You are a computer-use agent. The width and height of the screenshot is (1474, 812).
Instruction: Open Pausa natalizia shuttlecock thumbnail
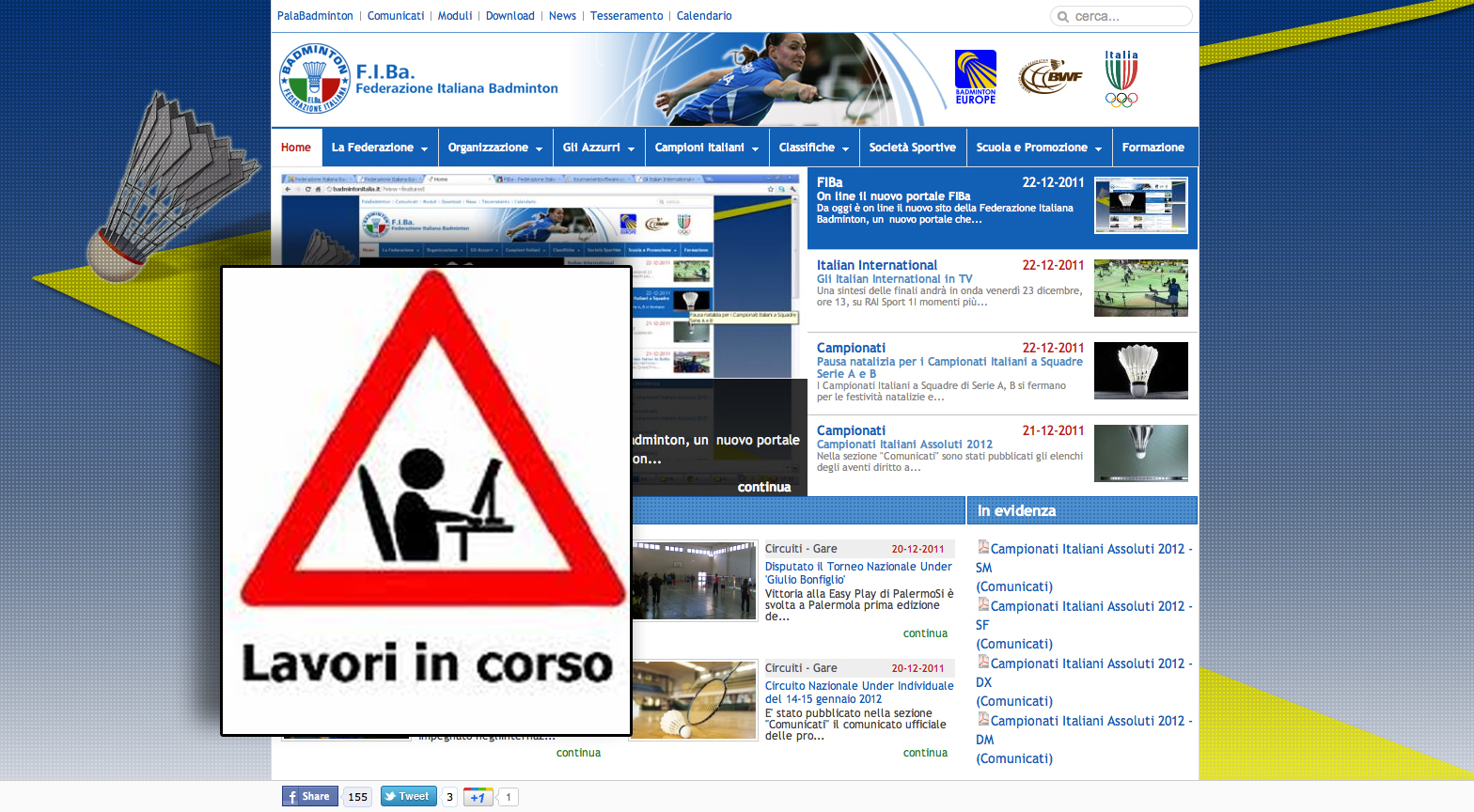tap(1141, 370)
